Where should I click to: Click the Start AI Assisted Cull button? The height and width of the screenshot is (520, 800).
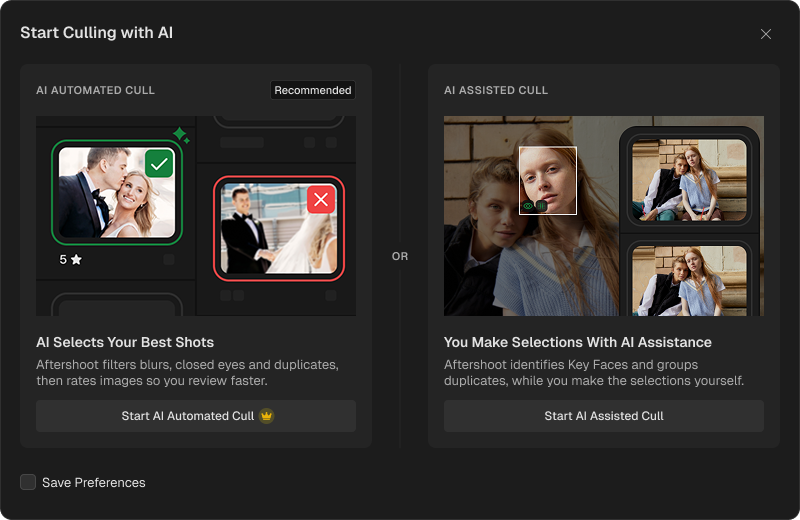(604, 416)
